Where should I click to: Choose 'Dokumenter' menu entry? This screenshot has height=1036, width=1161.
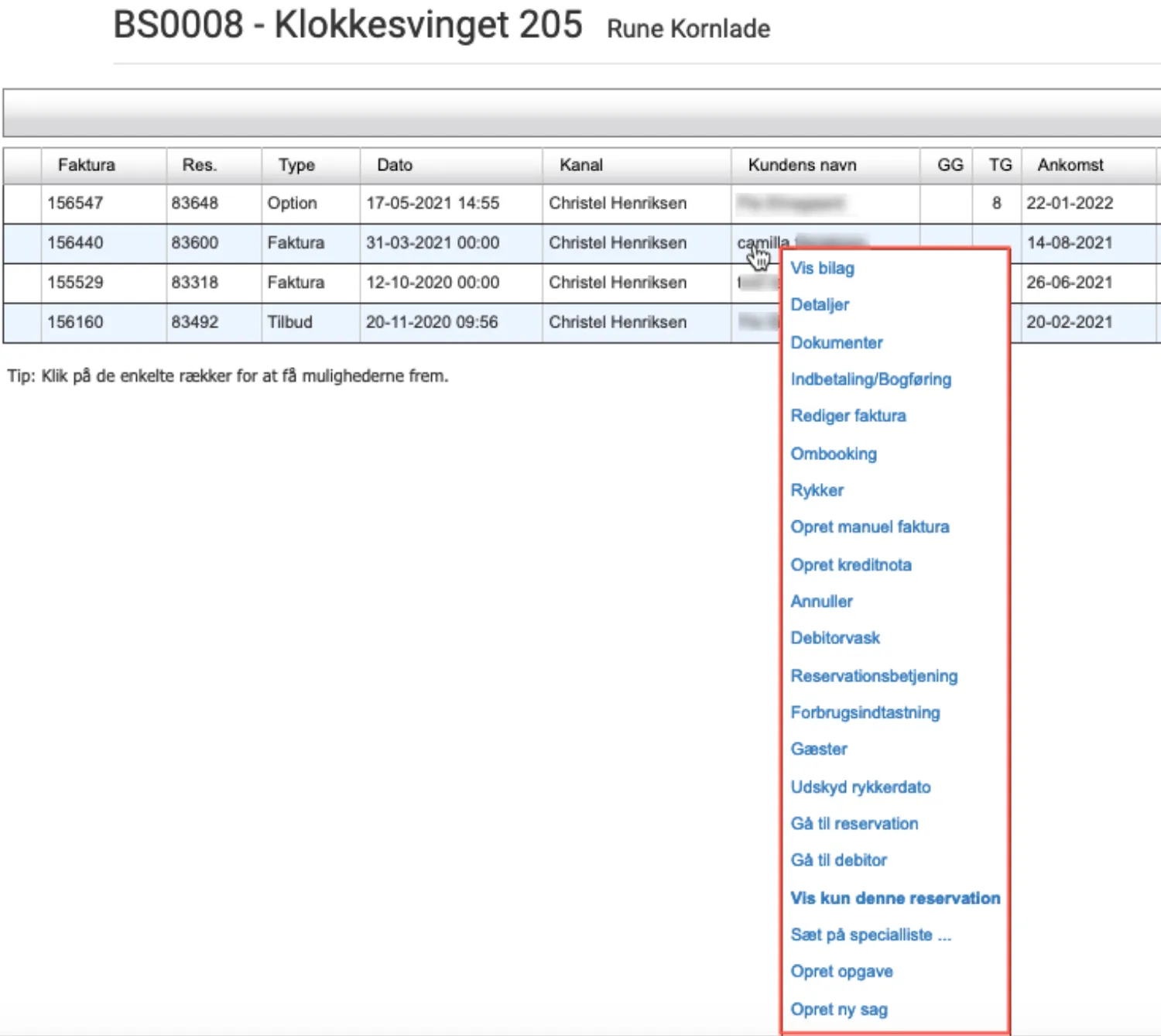click(836, 342)
